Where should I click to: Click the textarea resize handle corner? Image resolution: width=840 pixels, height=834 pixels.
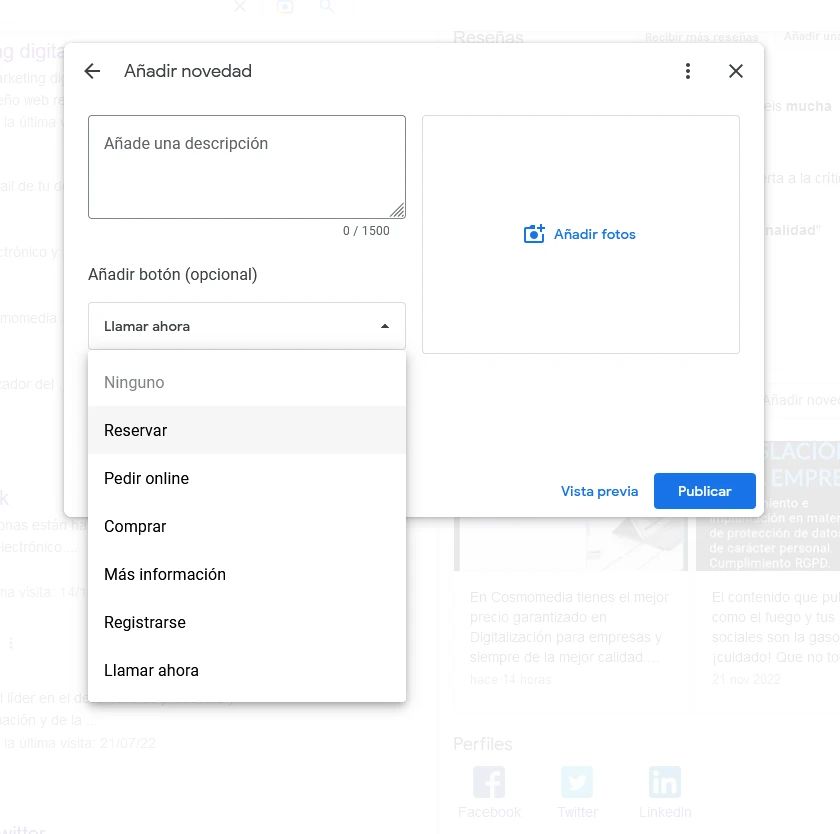(398, 211)
